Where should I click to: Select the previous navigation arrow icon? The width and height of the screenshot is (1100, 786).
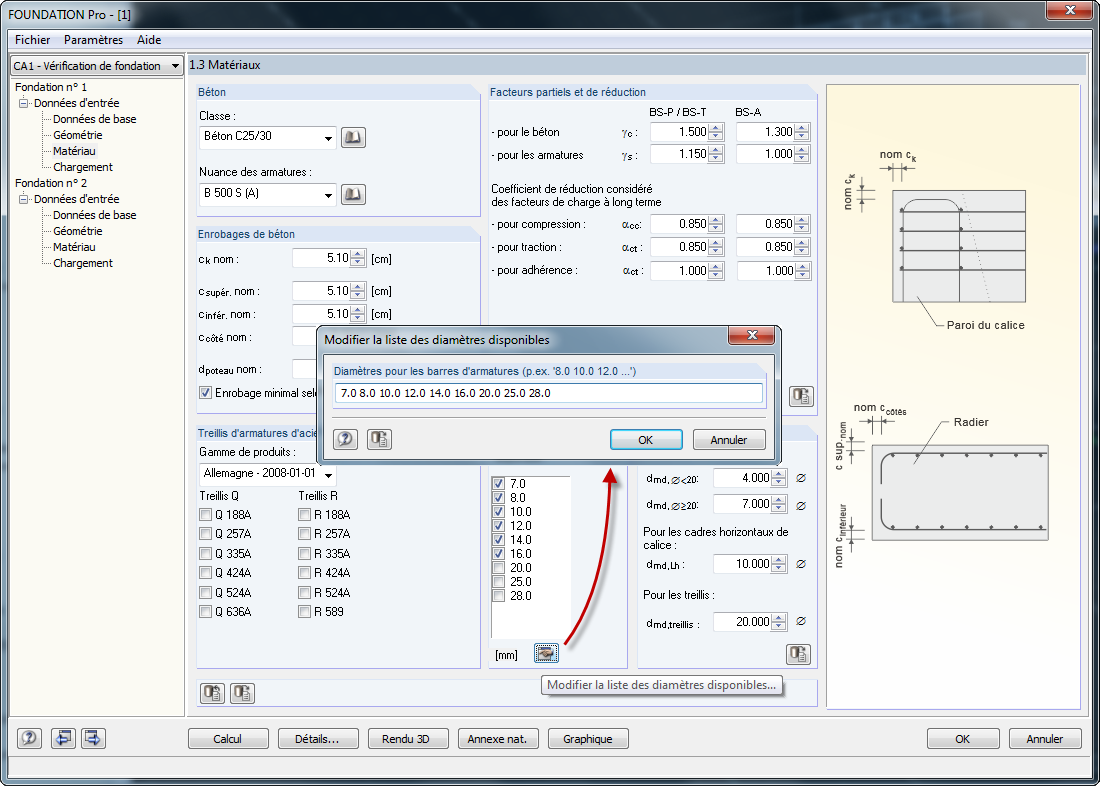(62, 738)
